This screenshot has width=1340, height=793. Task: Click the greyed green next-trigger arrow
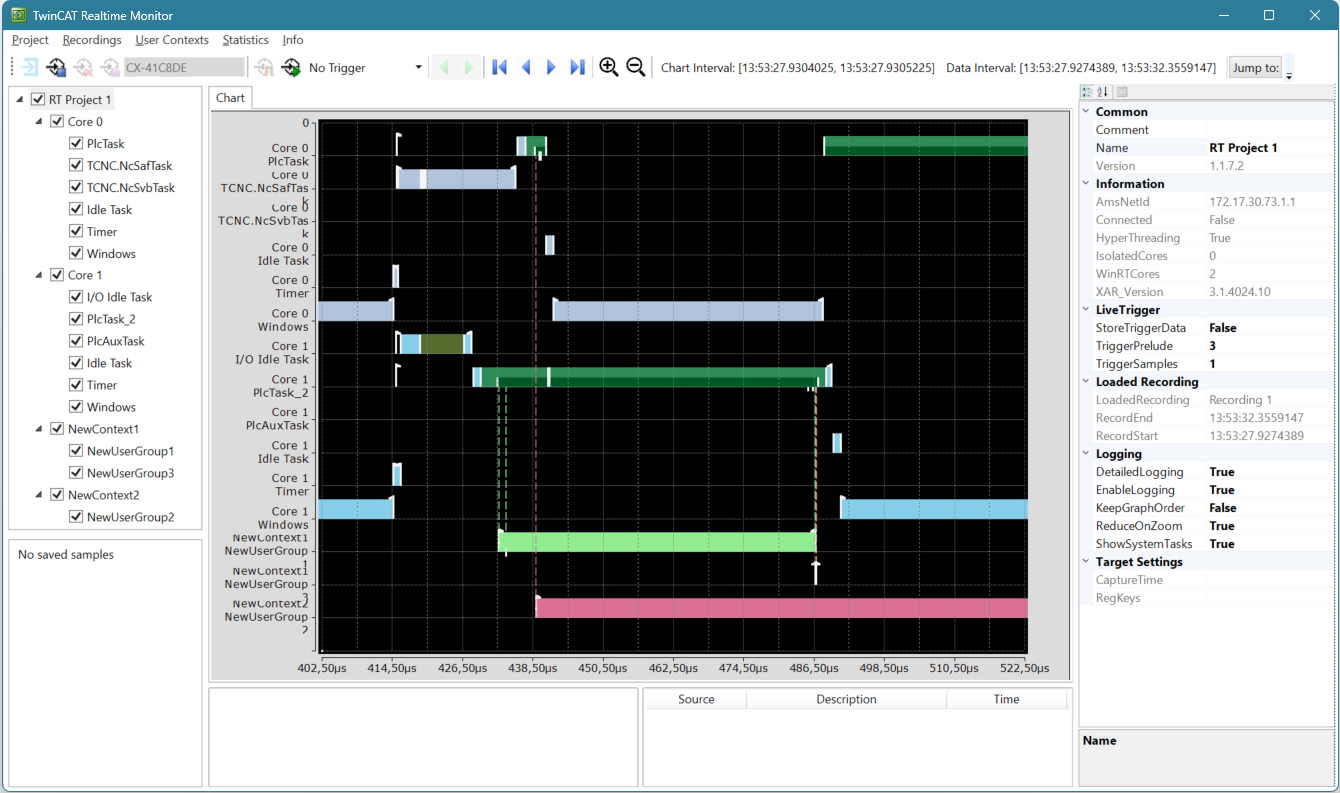(x=469, y=68)
